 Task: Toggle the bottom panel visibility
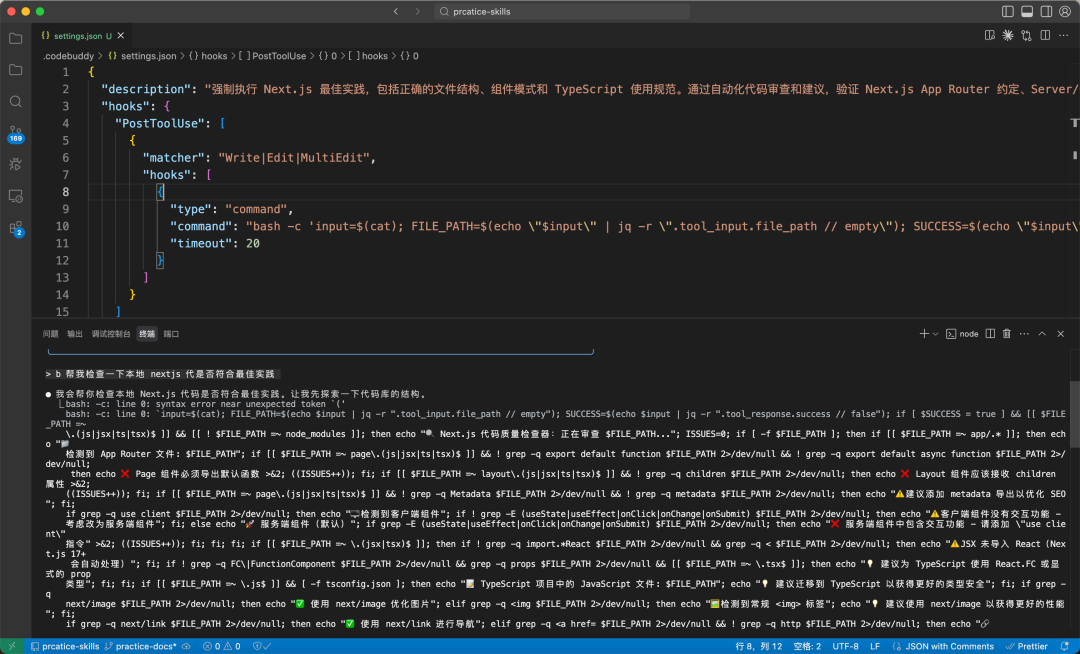(1027, 11)
